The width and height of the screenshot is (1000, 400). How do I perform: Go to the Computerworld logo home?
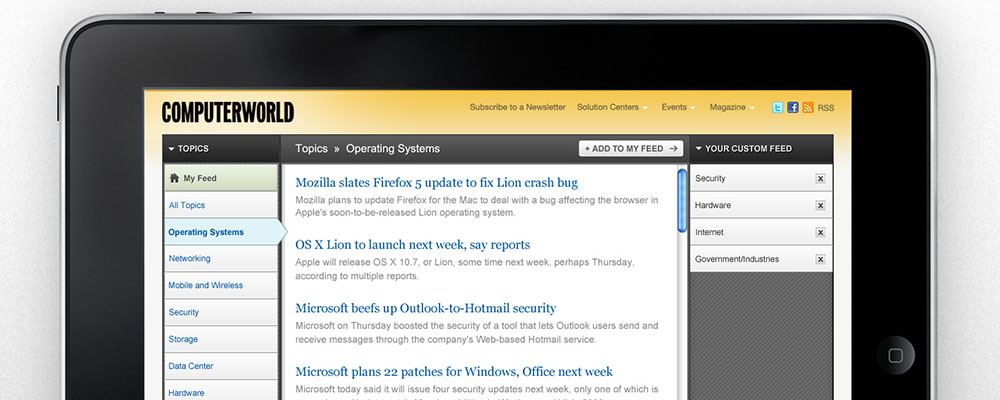[x=228, y=112]
